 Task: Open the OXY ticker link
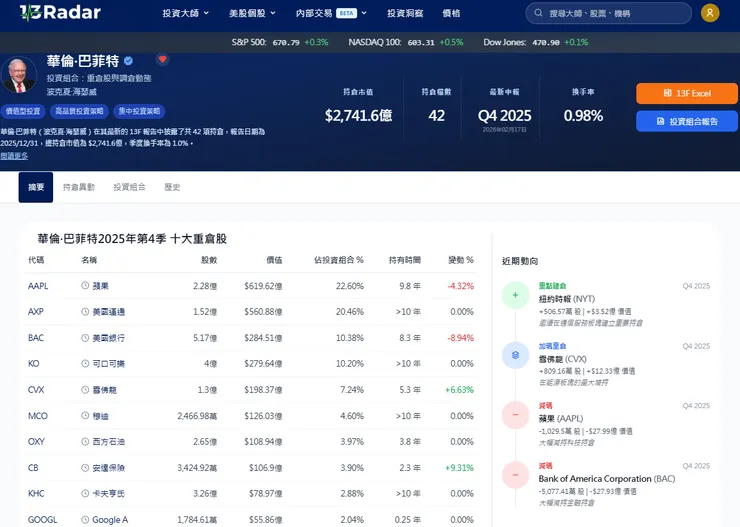[x=36, y=442]
